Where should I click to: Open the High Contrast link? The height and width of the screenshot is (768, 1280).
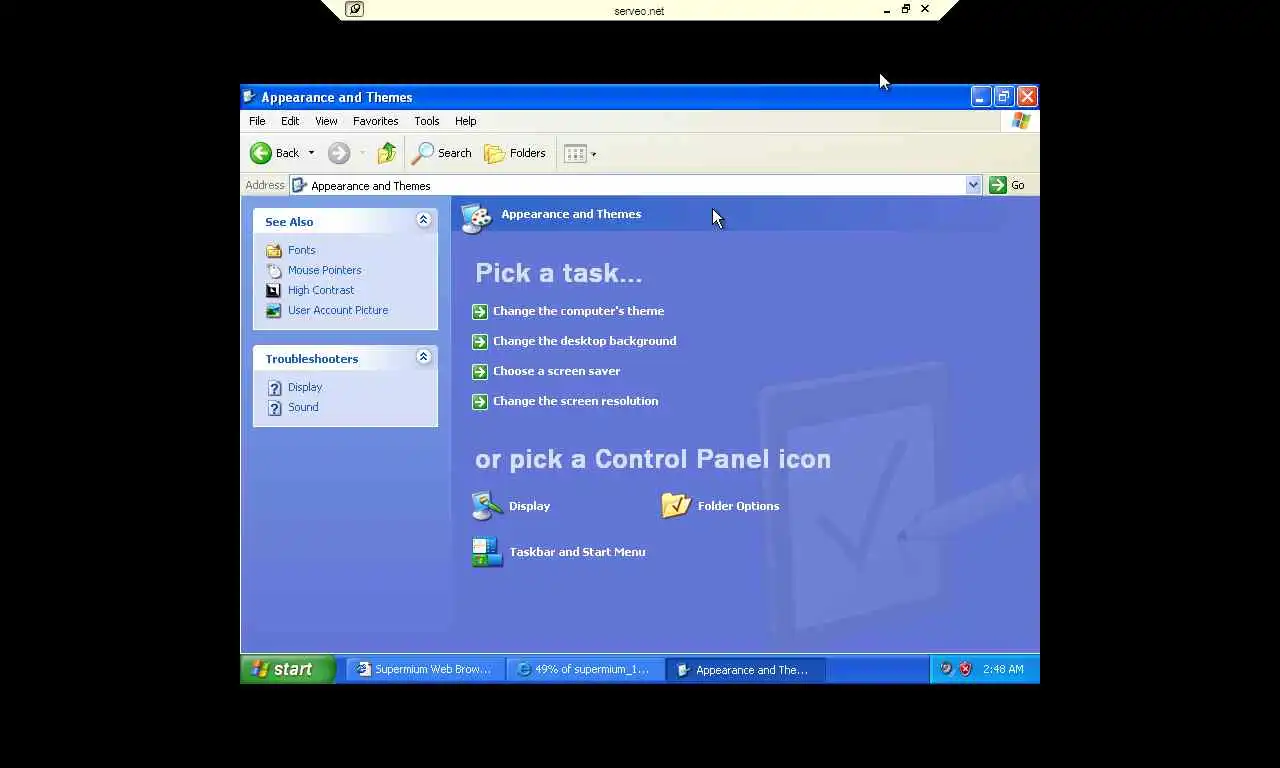coord(321,290)
